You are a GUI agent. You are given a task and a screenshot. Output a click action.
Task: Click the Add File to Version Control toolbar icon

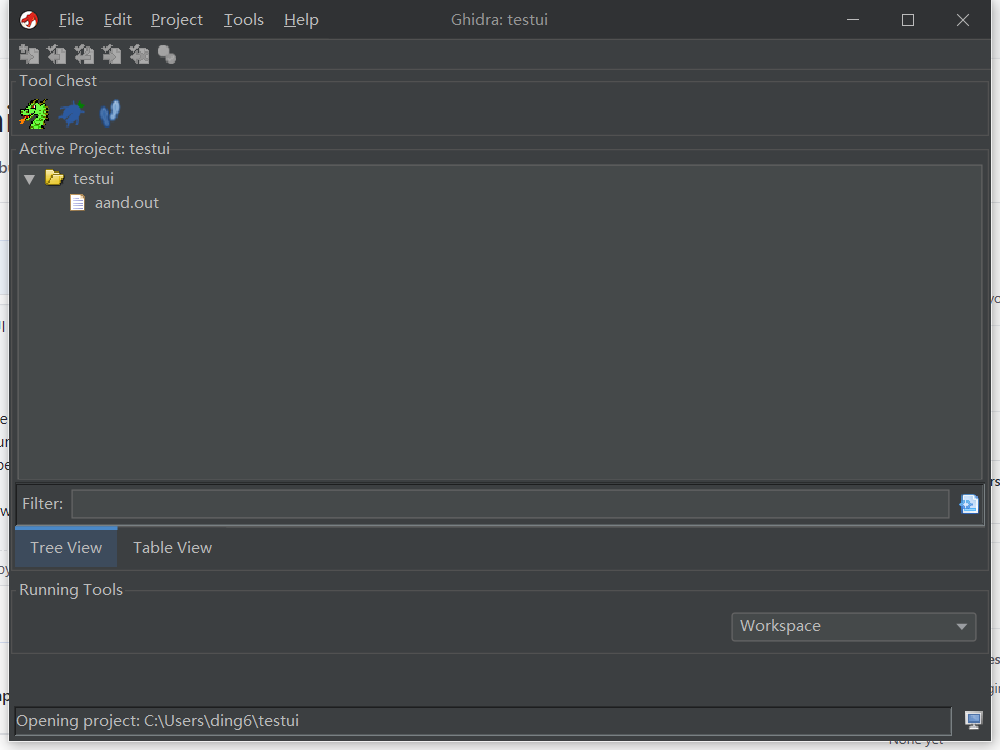(x=29, y=55)
